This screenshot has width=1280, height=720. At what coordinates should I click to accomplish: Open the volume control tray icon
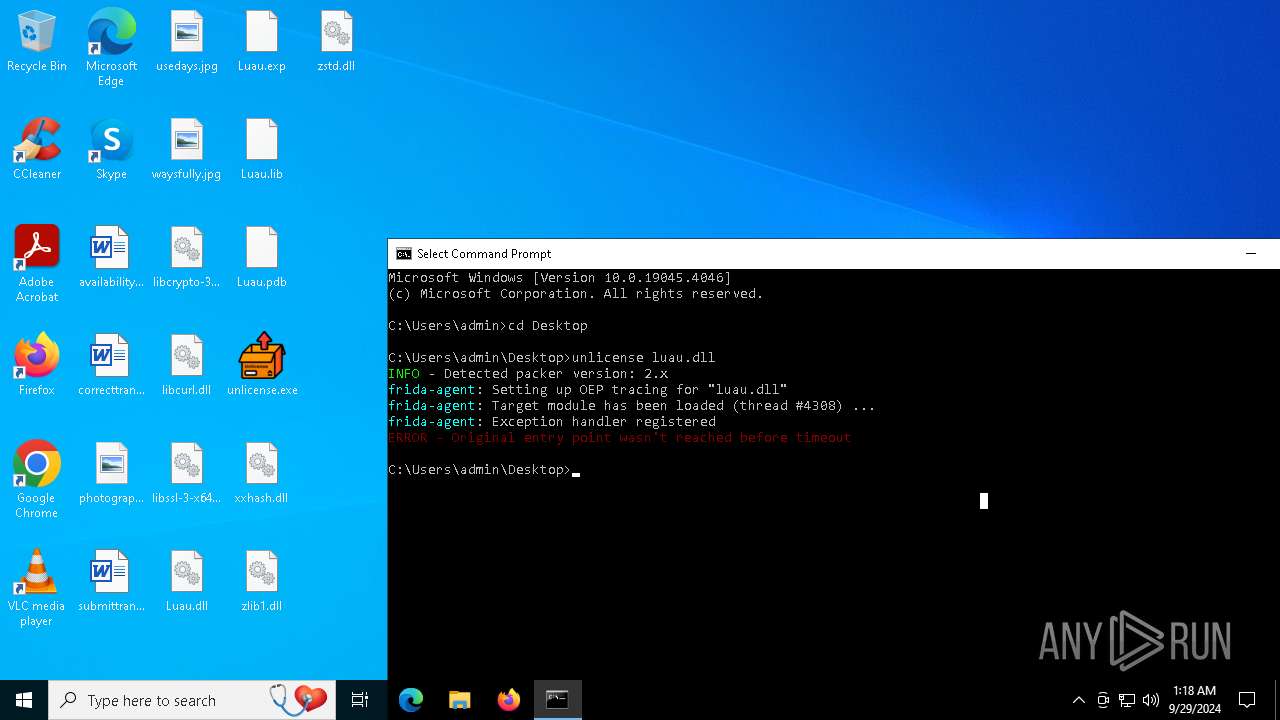pyautogui.click(x=1151, y=700)
